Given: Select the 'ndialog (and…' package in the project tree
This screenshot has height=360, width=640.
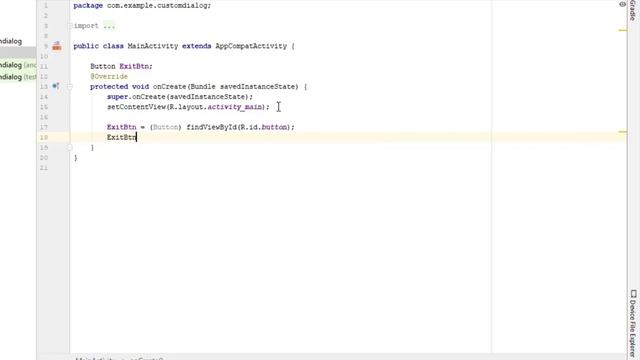Looking at the screenshot, I should [18, 65].
